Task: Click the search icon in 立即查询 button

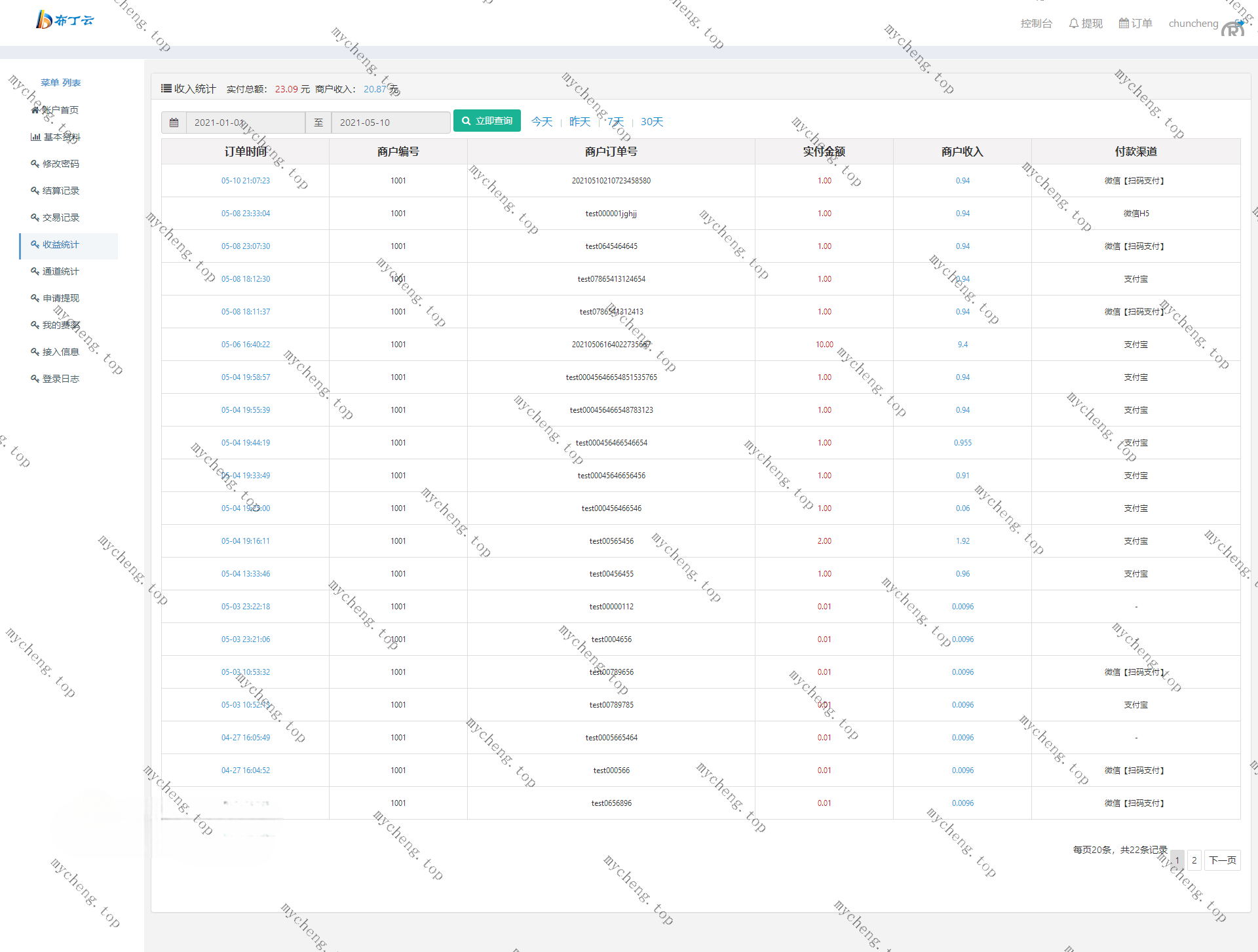Action: click(466, 121)
